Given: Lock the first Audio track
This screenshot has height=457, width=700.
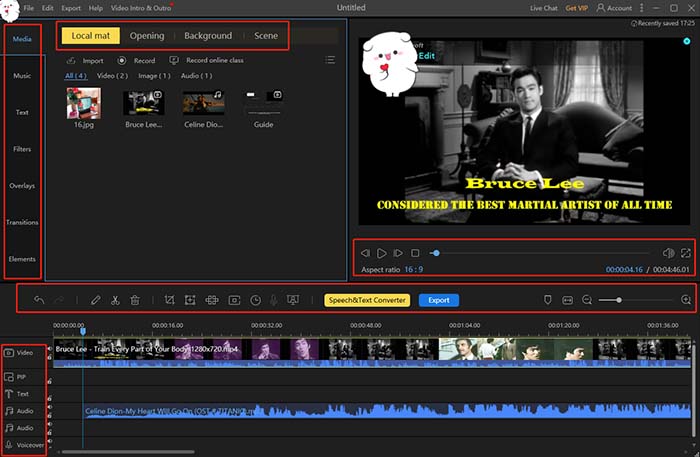Looking at the screenshot, I should coord(50,415).
